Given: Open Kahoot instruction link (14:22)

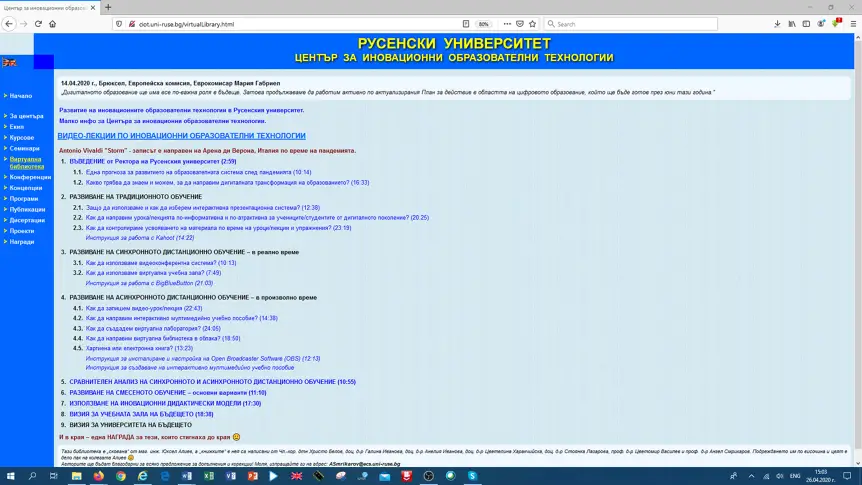Looking at the screenshot, I should point(140,238).
